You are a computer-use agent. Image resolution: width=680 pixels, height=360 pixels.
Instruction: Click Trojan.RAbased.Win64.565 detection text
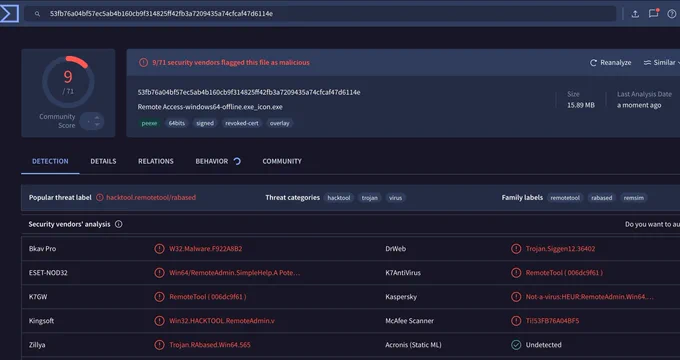(x=210, y=345)
